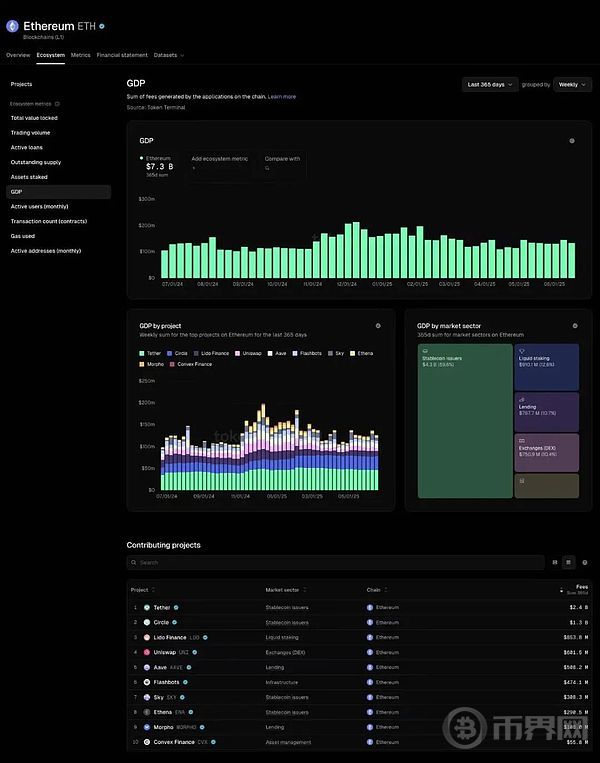Toggle Sky series in the legend
This screenshot has width=600, height=763.
[x=336, y=353]
